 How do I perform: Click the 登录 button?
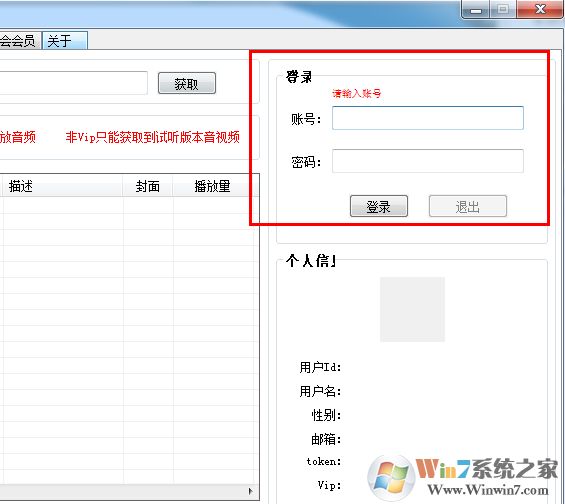pyautogui.click(x=379, y=206)
